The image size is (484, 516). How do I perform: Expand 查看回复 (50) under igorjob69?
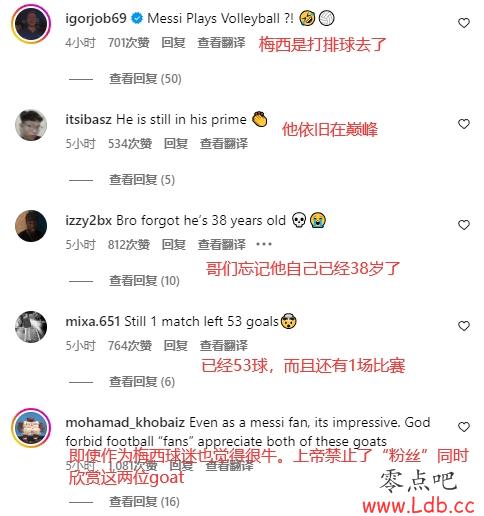click(x=145, y=79)
